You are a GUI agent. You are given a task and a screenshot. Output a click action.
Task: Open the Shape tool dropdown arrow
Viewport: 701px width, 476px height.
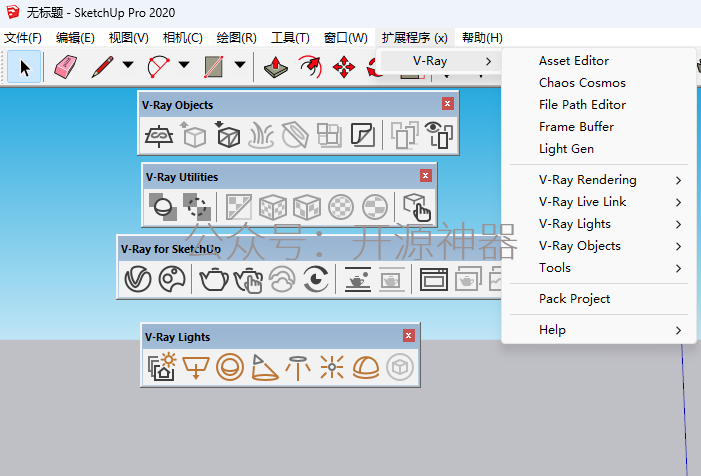240,65
